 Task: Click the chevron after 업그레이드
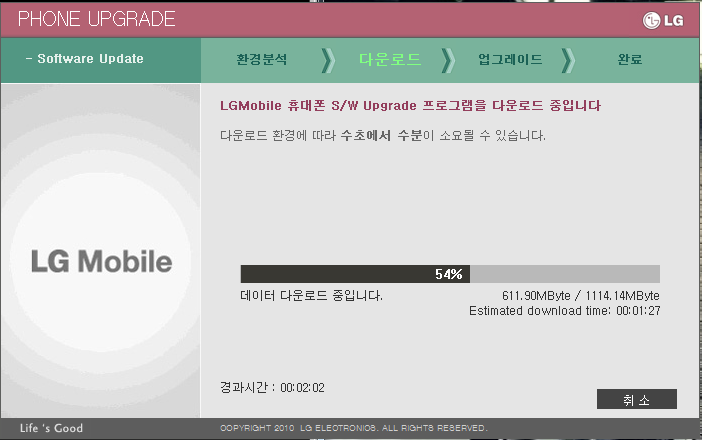pos(568,60)
